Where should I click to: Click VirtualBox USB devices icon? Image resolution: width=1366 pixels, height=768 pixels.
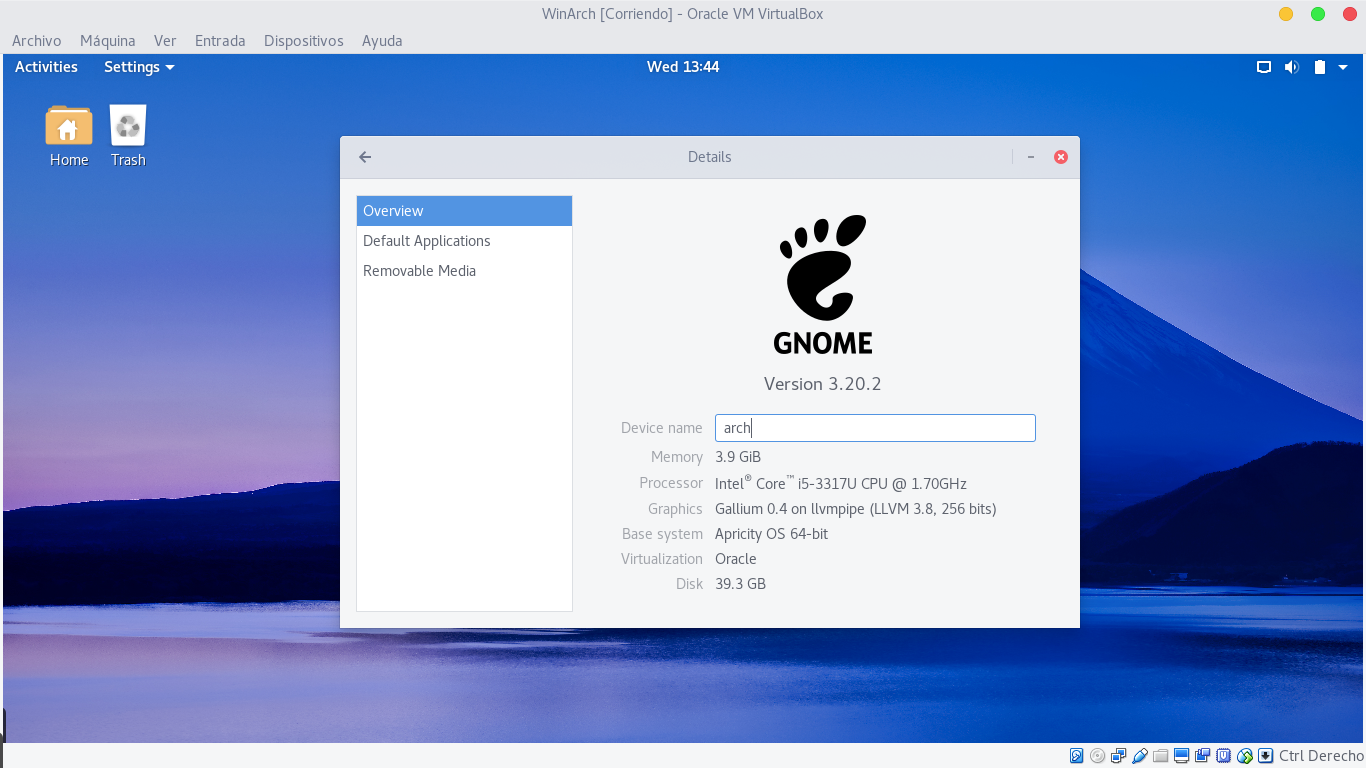[1140, 756]
